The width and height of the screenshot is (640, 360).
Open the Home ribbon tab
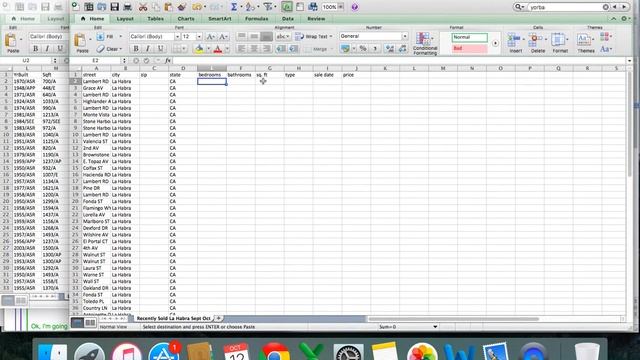(x=93, y=19)
